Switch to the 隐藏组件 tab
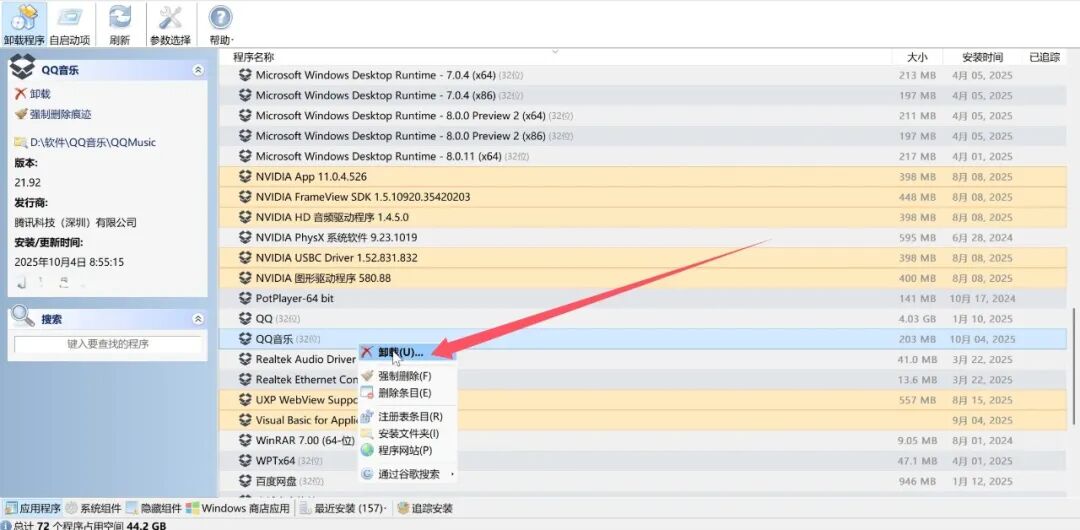 point(154,509)
